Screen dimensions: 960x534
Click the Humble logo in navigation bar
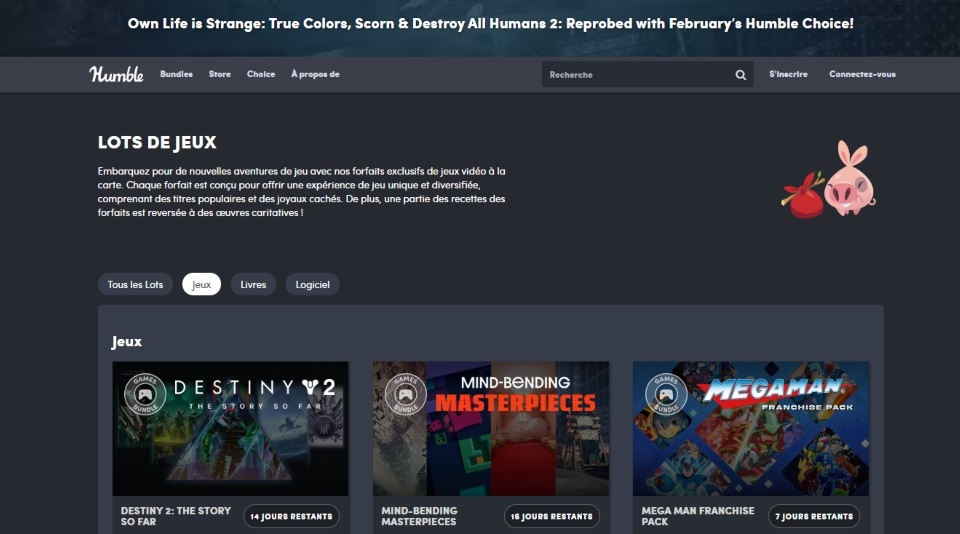pos(116,74)
